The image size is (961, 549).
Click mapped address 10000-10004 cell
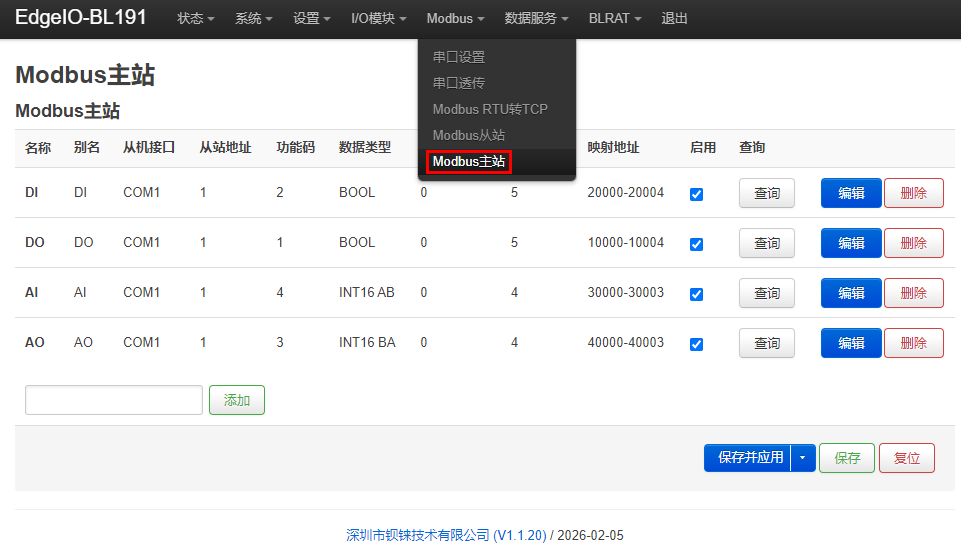click(626, 243)
